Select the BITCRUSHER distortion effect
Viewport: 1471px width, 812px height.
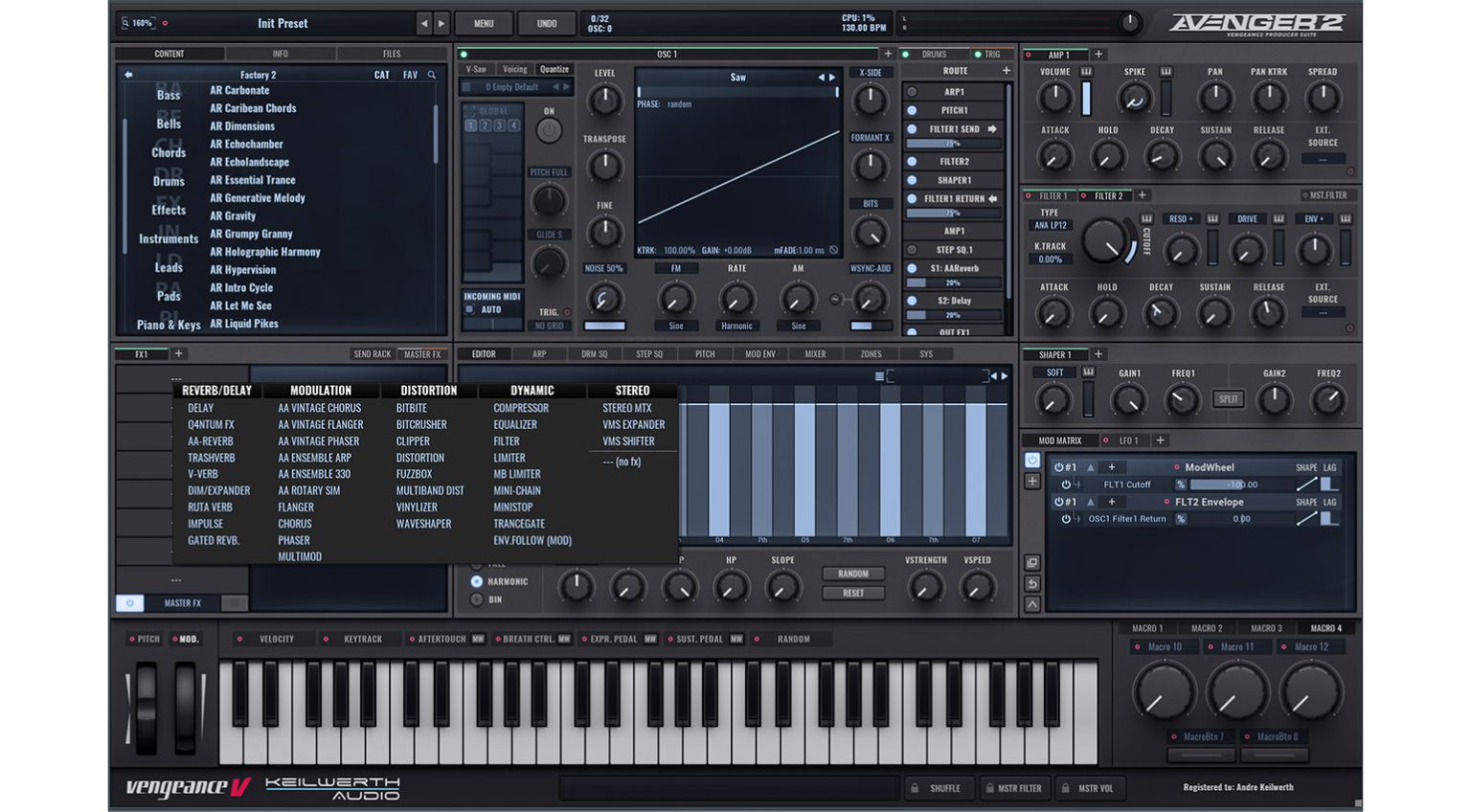pyautogui.click(x=421, y=424)
